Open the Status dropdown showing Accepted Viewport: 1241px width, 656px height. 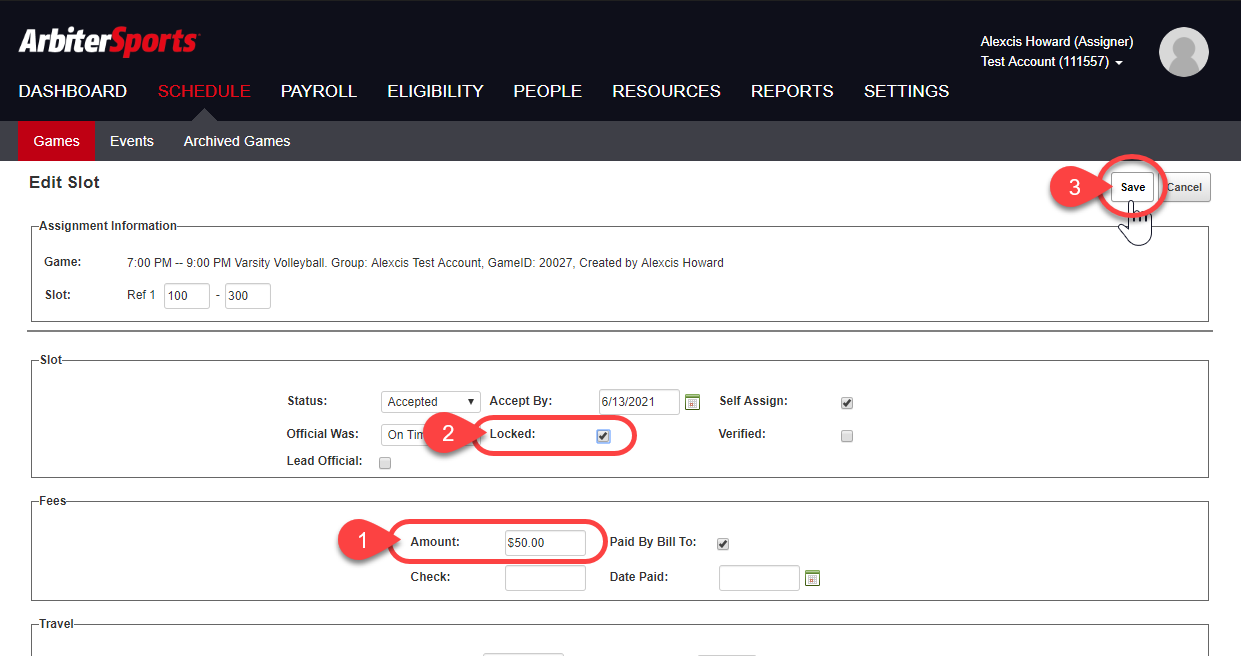click(x=430, y=402)
